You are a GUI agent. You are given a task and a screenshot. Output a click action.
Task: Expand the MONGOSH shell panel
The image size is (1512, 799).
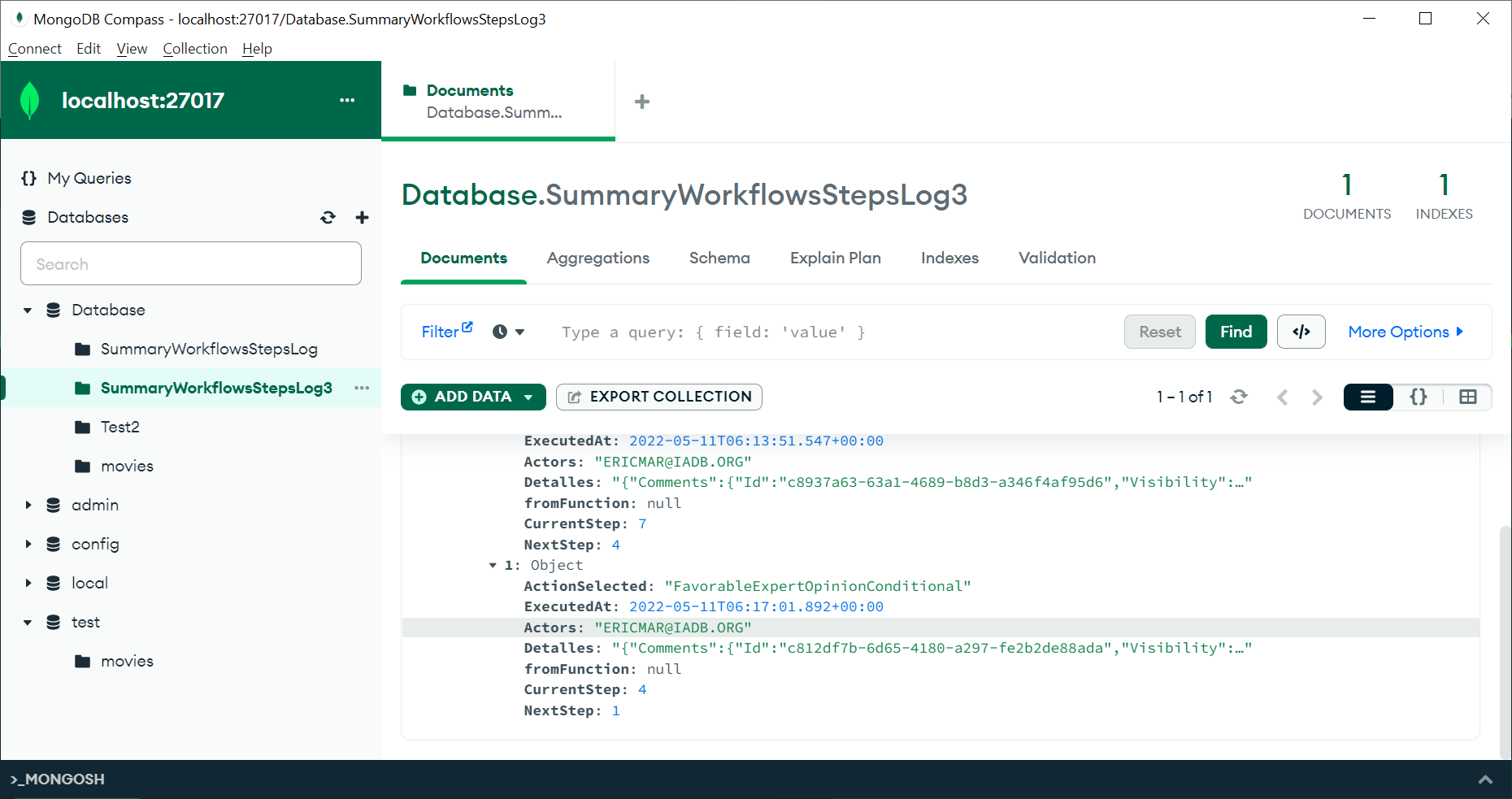tap(1484, 779)
